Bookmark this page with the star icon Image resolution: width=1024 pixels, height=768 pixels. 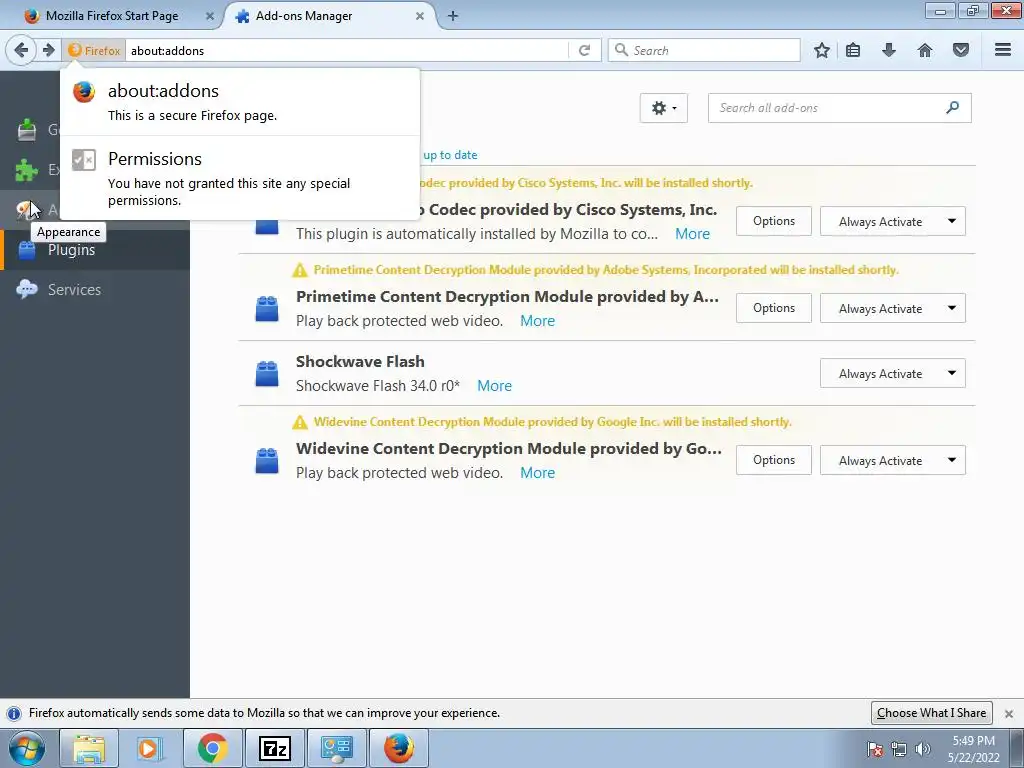[x=822, y=50]
